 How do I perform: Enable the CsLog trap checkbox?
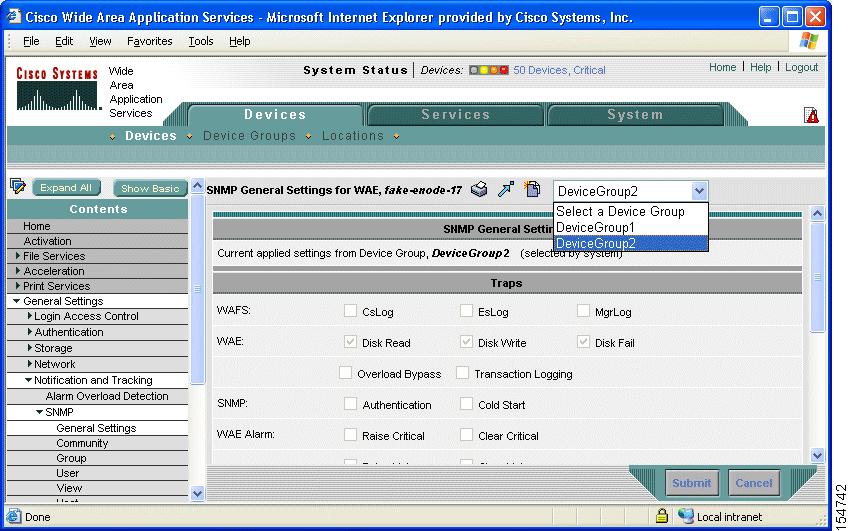point(350,311)
